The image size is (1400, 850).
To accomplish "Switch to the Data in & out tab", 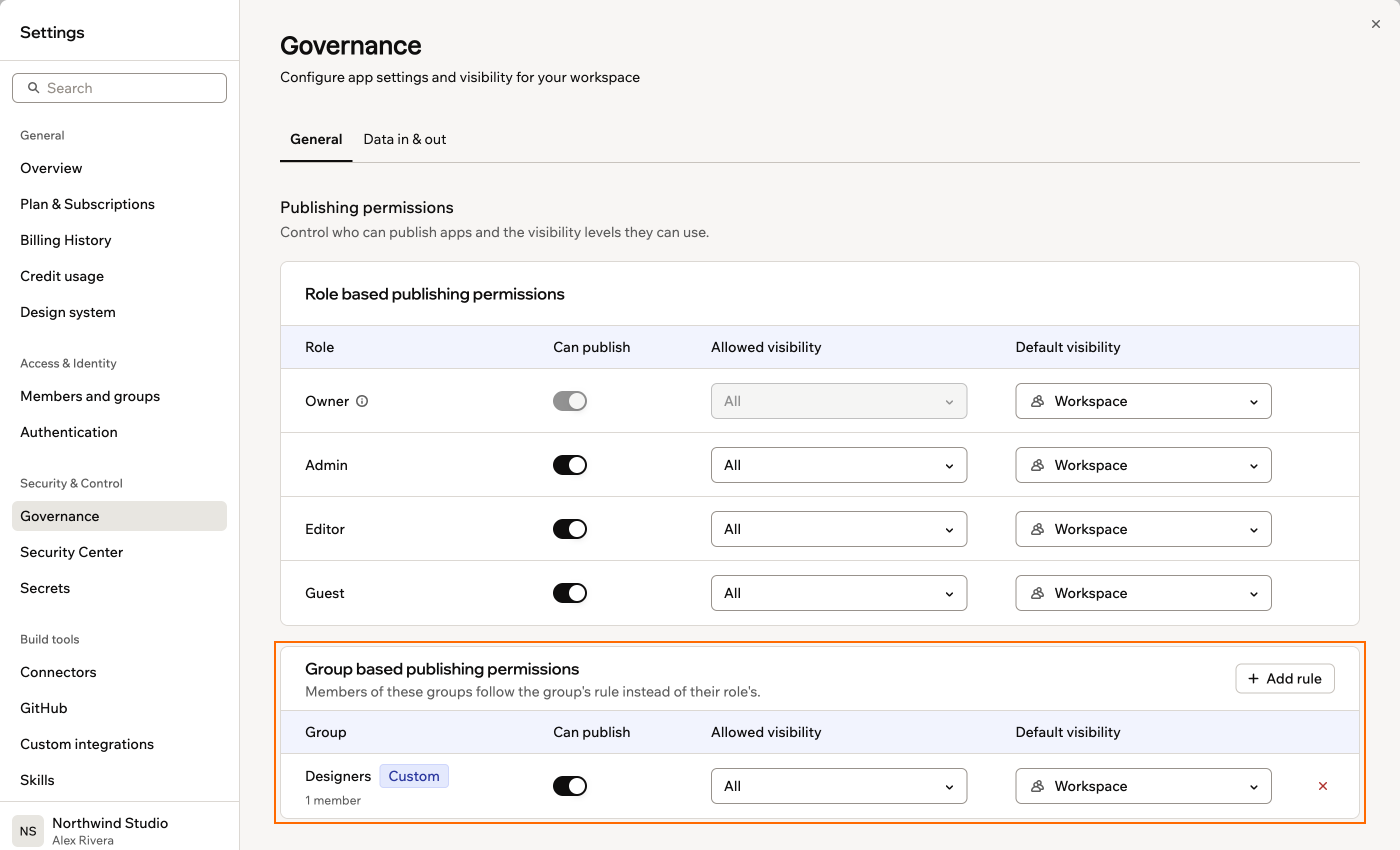I will [x=404, y=139].
